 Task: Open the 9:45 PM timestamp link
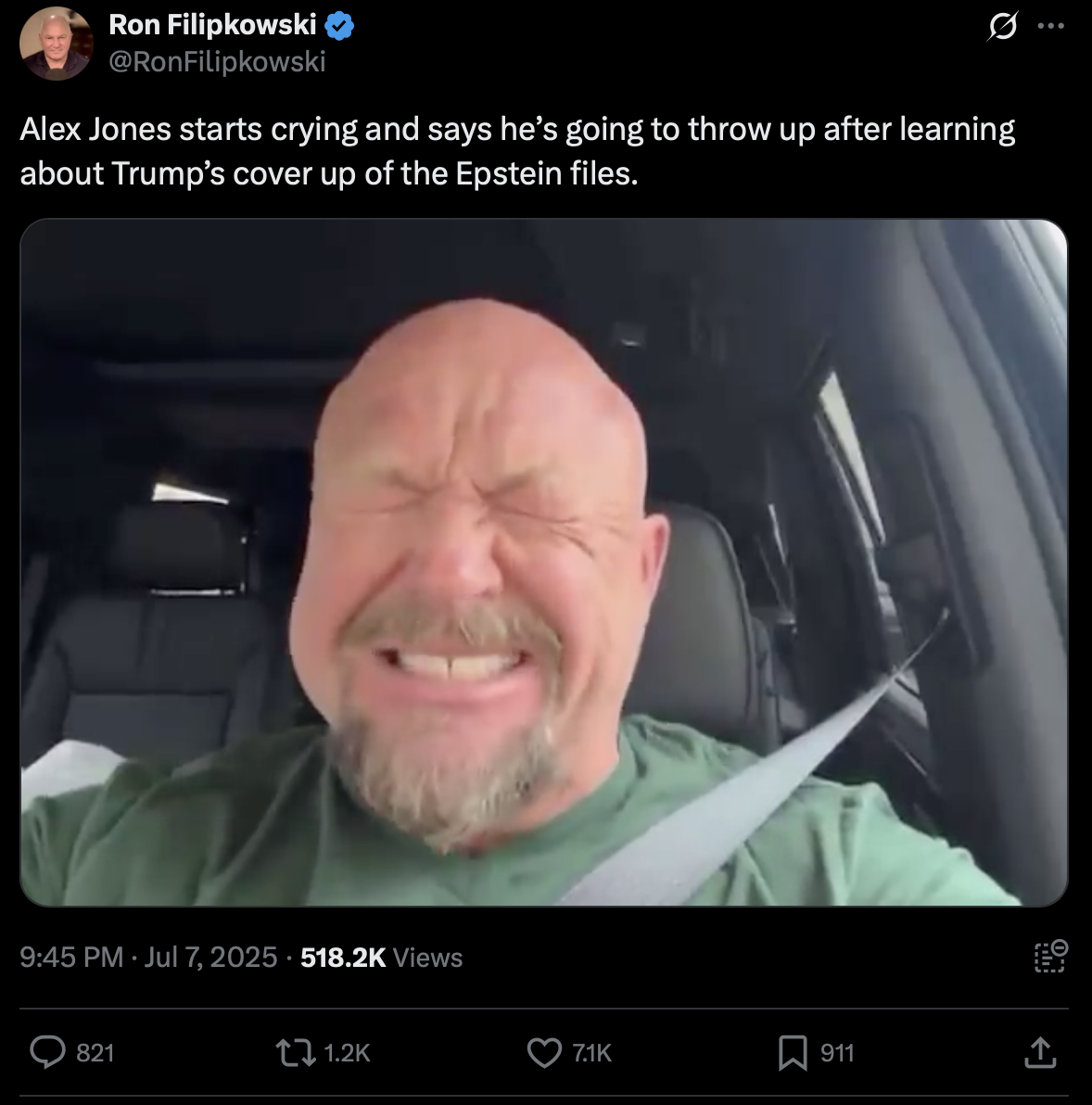[71, 957]
